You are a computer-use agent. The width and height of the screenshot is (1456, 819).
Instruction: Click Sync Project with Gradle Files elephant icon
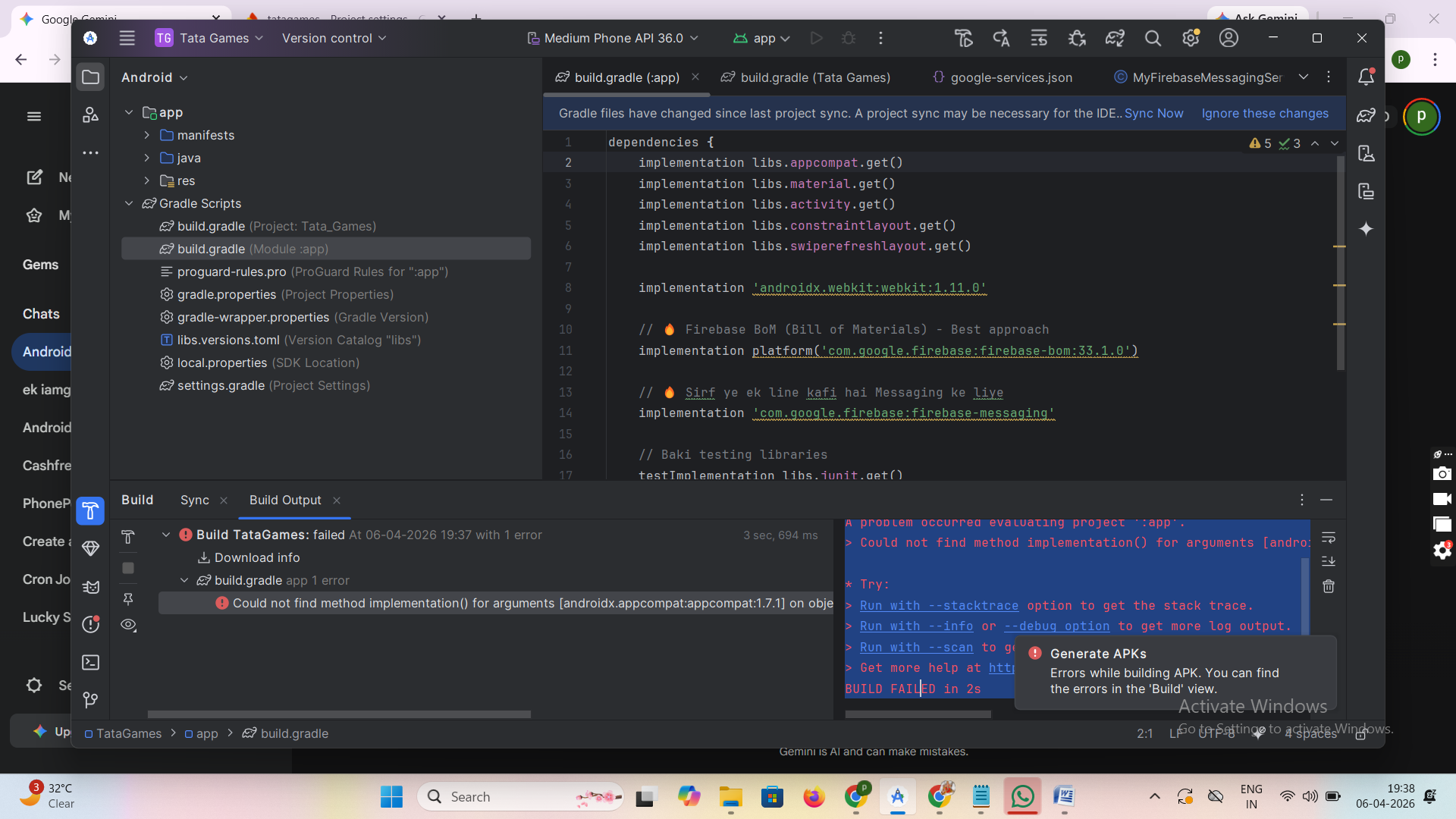(1115, 38)
